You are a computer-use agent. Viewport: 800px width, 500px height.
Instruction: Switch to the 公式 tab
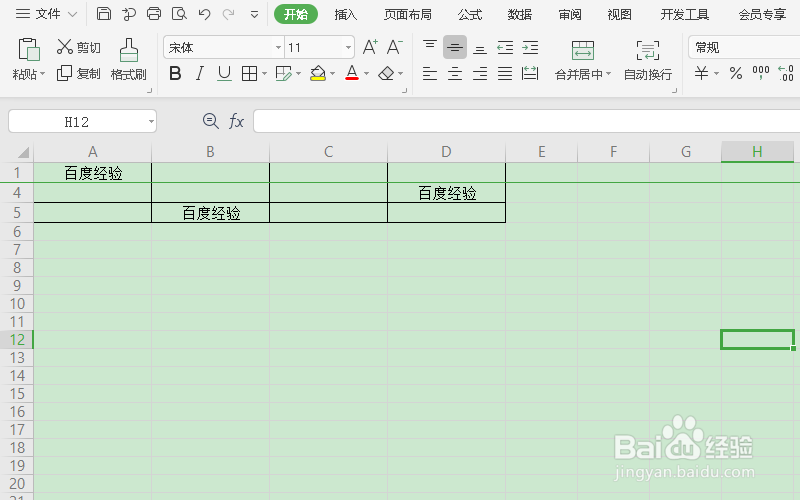coord(470,14)
